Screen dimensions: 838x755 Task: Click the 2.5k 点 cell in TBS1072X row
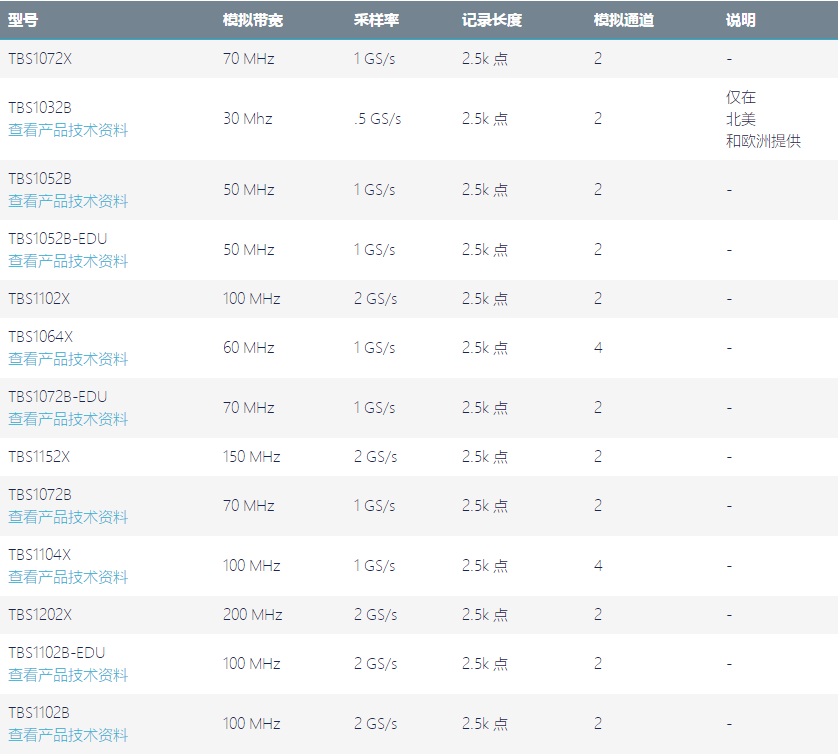coord(485,59)
